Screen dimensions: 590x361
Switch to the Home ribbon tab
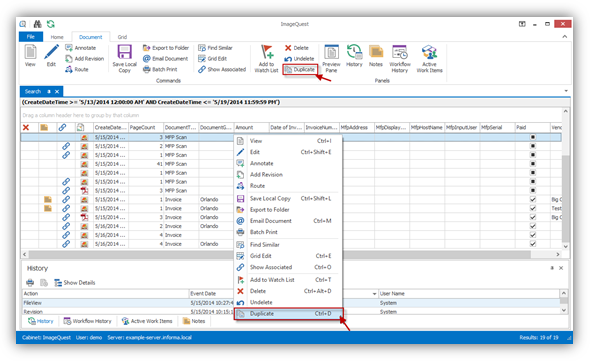pyautogui.click(x=57, y=37)
